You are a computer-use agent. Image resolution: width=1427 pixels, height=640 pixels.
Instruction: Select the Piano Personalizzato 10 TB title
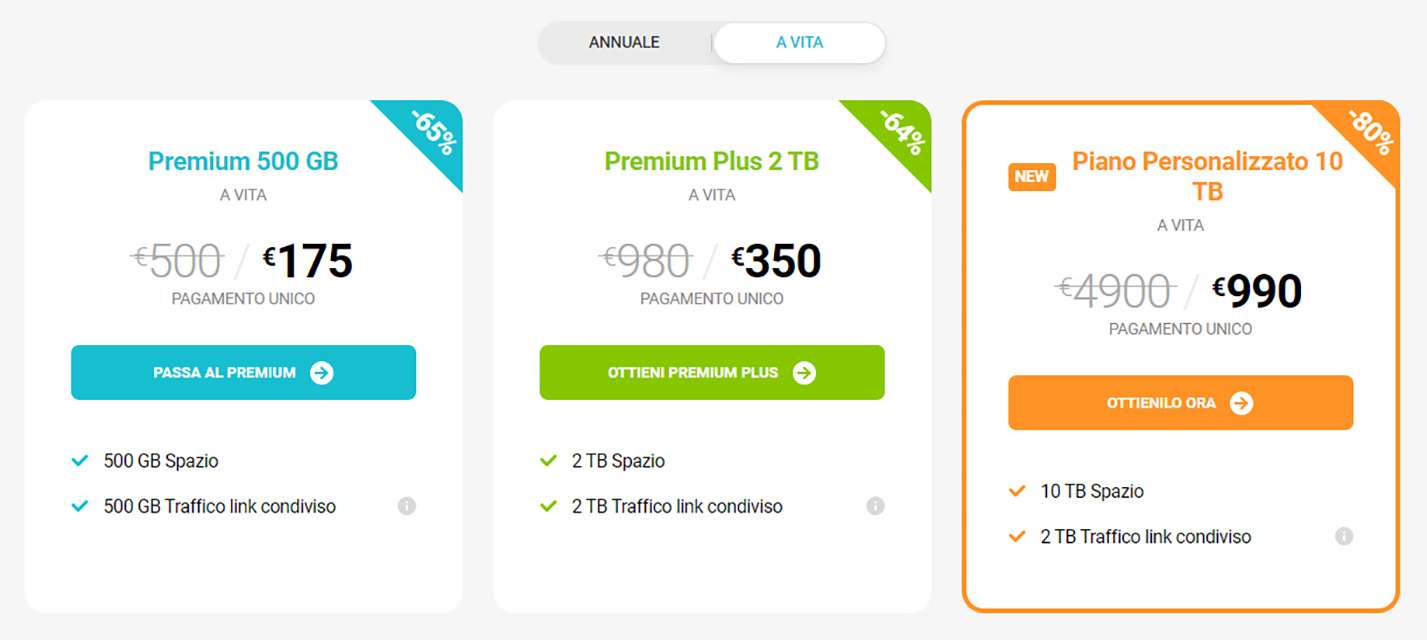pyautogui.click(x=1207, y=176)
